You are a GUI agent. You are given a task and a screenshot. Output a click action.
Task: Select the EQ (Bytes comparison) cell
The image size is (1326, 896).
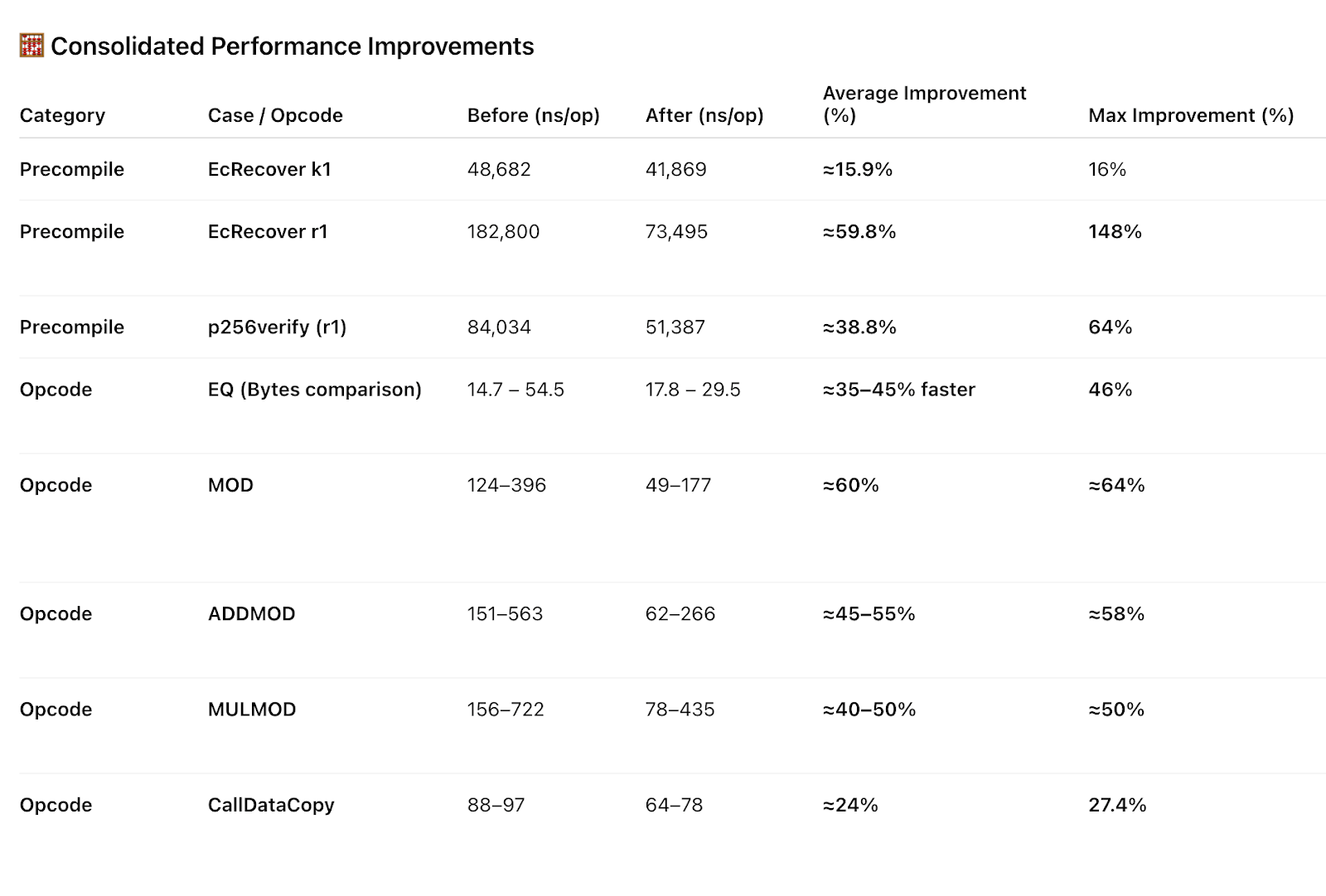pos(314,390)
